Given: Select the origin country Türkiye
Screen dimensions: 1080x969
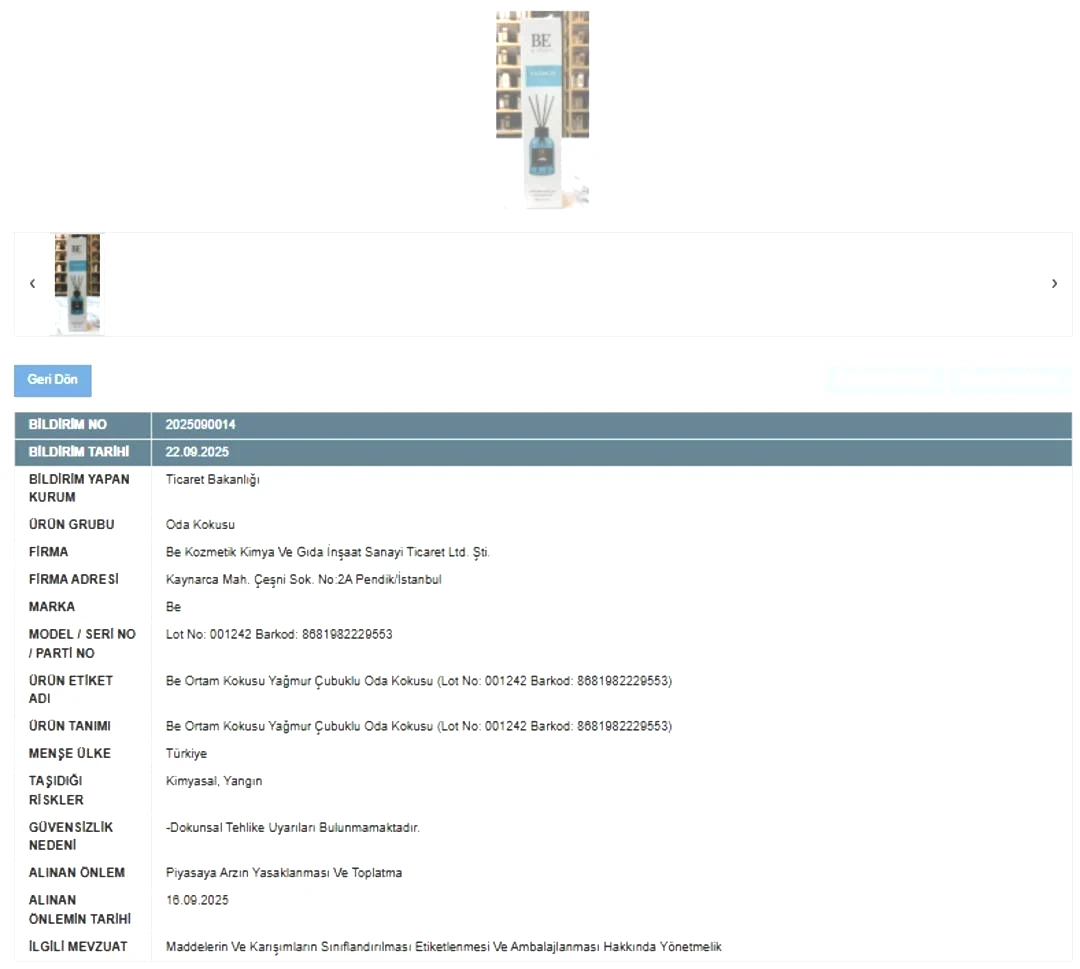Looking at the screenshot, I should point(186,754).
